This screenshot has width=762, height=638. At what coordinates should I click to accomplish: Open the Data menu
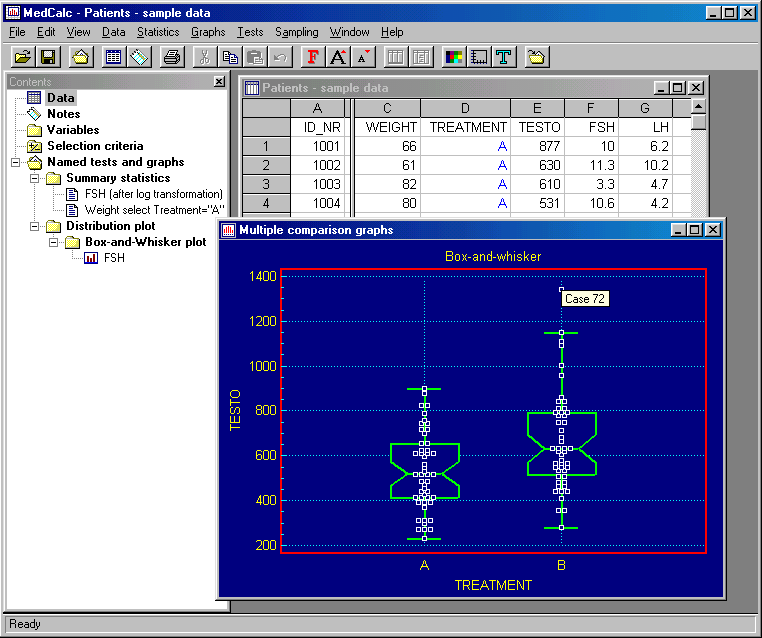point(113,32)
